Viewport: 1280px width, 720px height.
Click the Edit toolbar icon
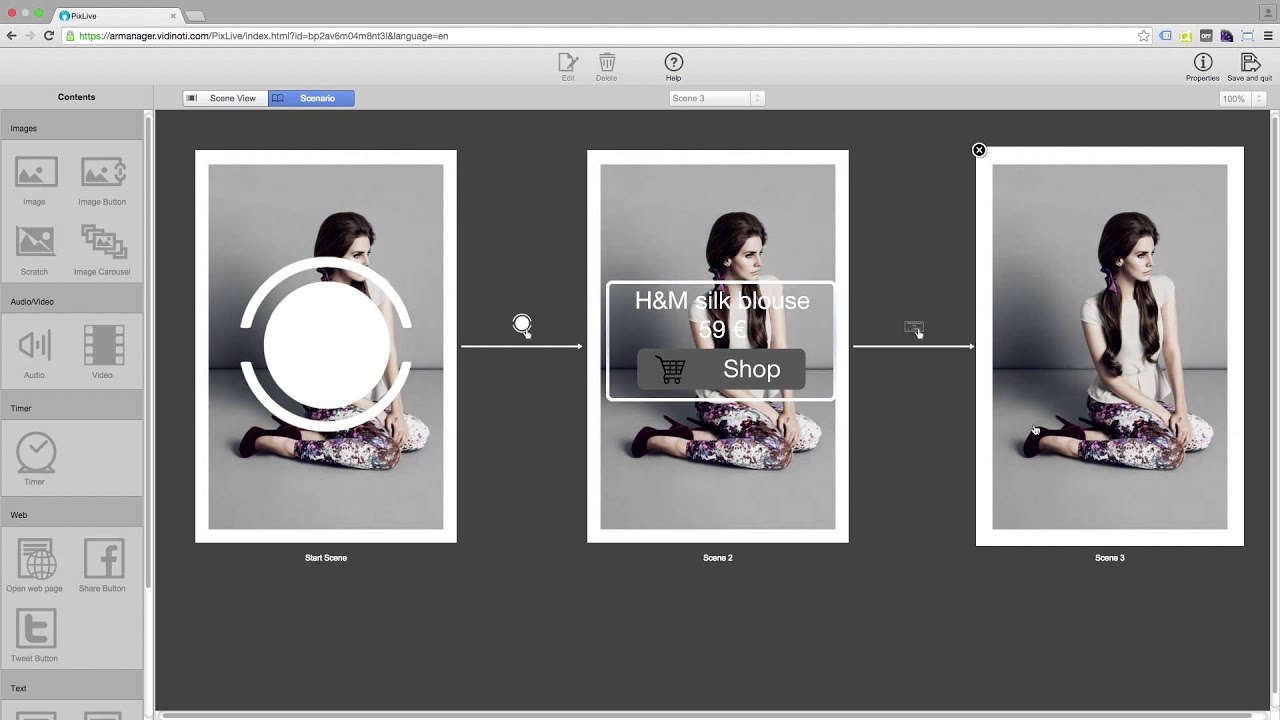point(568,63)
